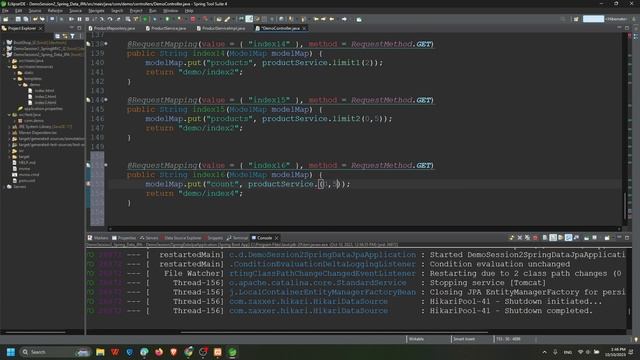Toggle Scroll Lock in Console toolbar
640x360 pixels.
pyautogui.click(x=553, y=238)
